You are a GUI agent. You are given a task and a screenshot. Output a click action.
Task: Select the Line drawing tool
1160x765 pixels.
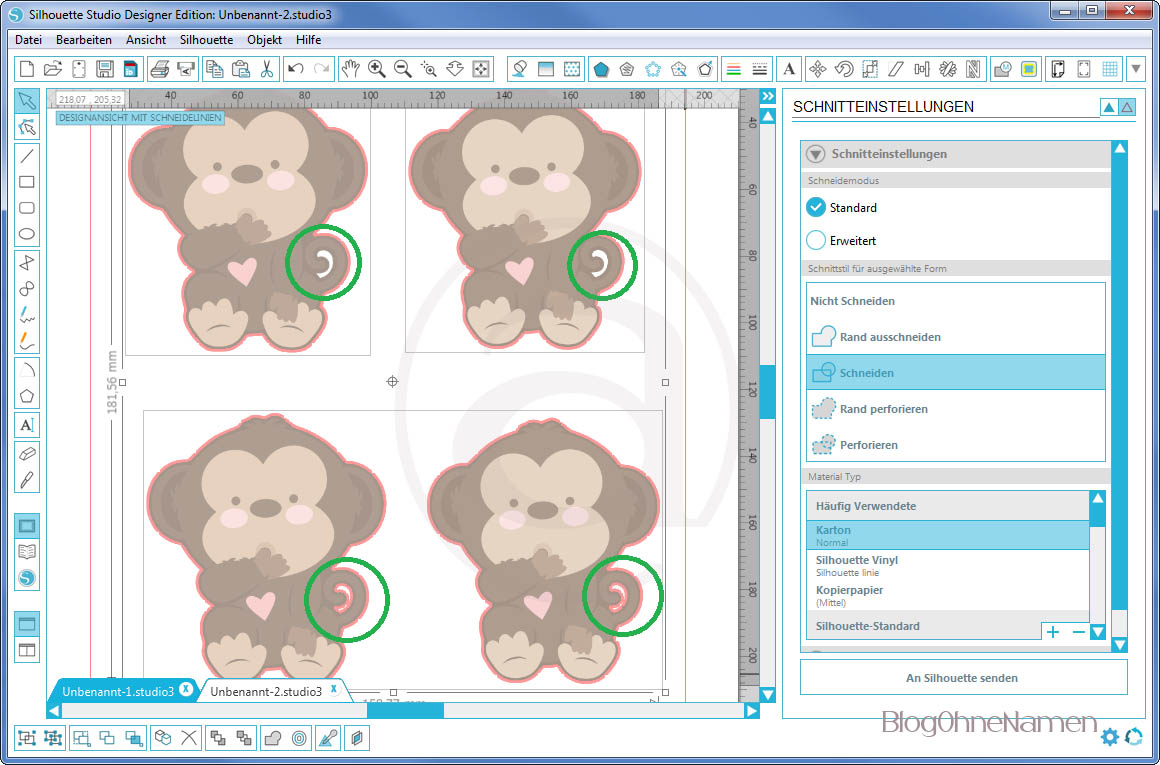point(27,155)
